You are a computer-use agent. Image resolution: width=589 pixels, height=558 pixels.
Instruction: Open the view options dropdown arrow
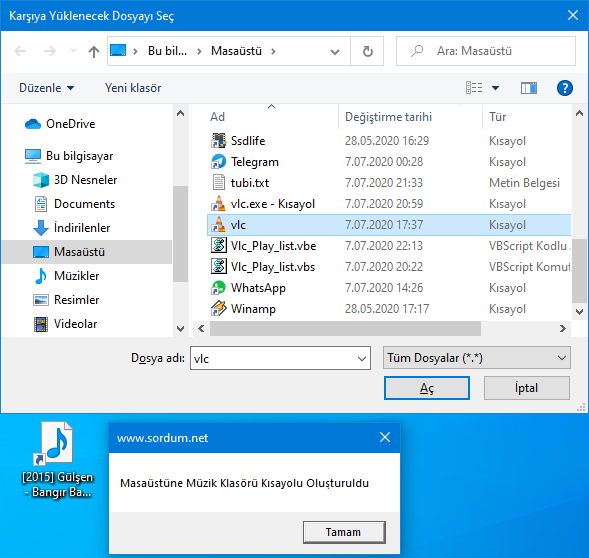[x=495, y=88]
